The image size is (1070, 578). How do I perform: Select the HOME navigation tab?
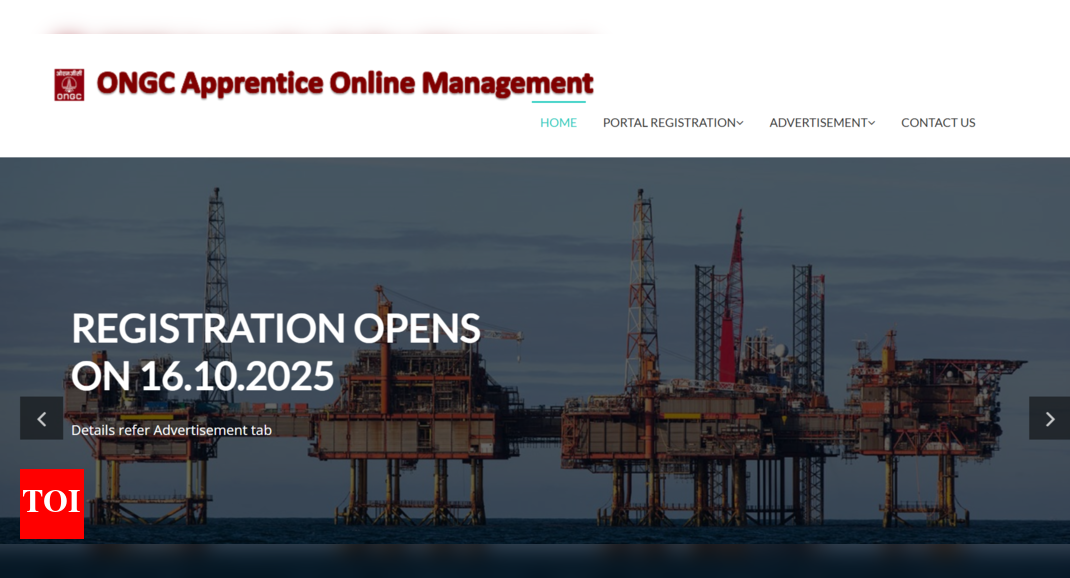click(558, 122)
